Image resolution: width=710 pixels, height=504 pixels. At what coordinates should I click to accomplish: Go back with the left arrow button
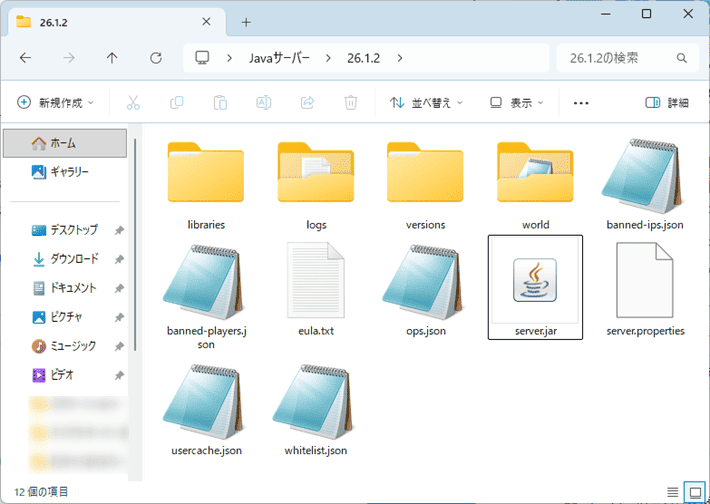coord(25,58)
